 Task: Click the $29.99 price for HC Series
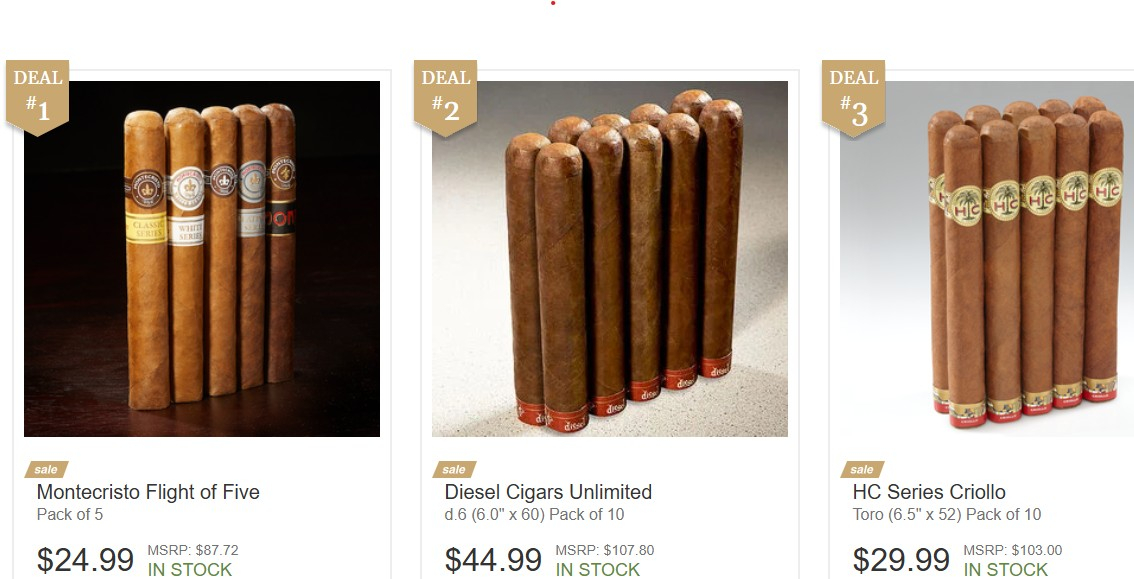(x=901, y=560)
